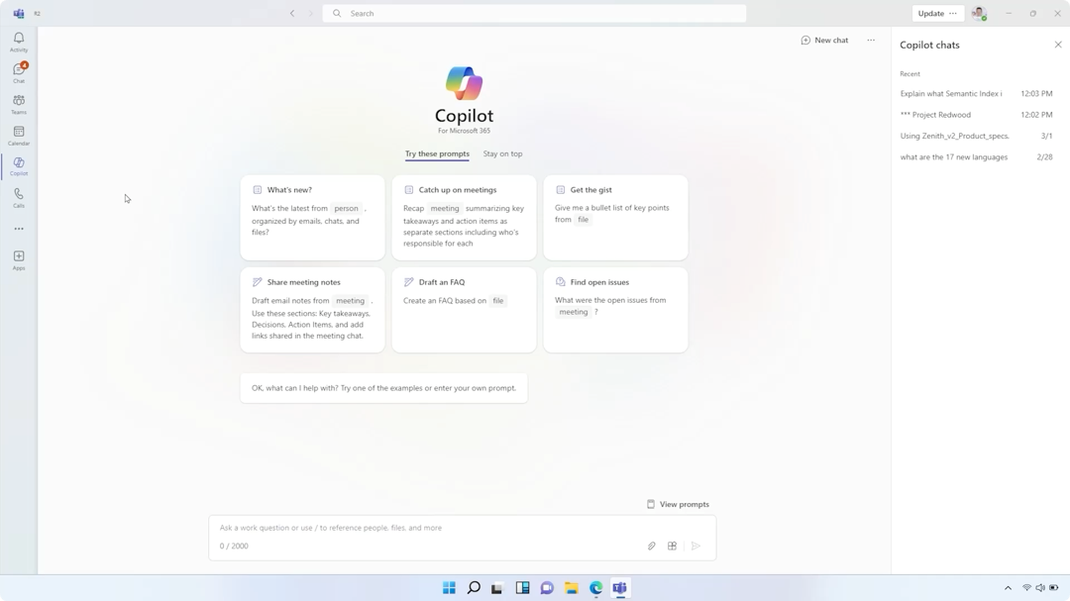Select 'Share meeting notes' prompt card
Viewport: 1070px width, 601px height.
(x=313, y=310)
